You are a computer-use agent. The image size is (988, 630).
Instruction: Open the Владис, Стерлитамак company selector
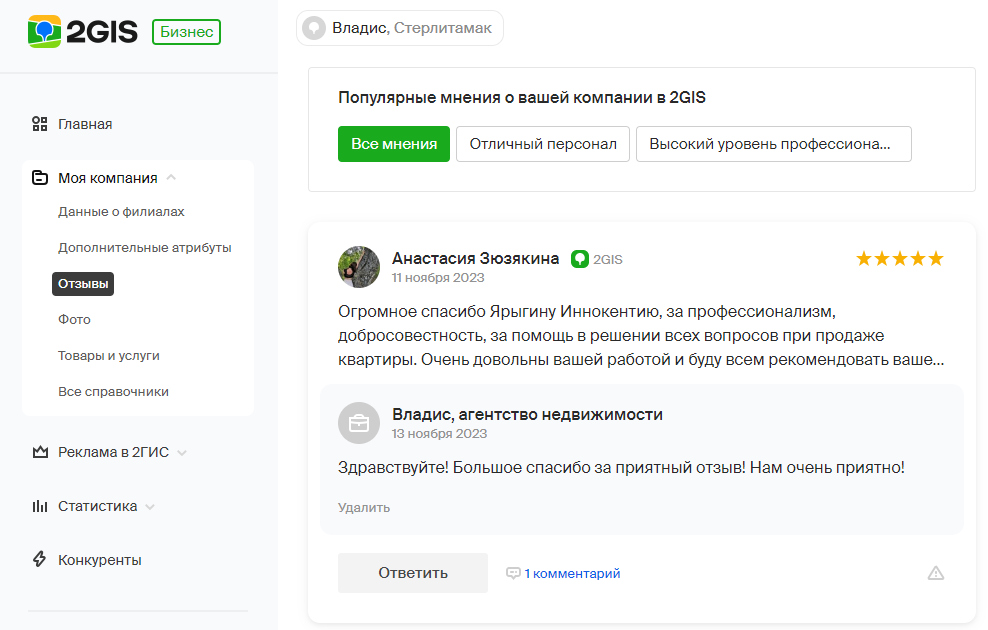399,28
